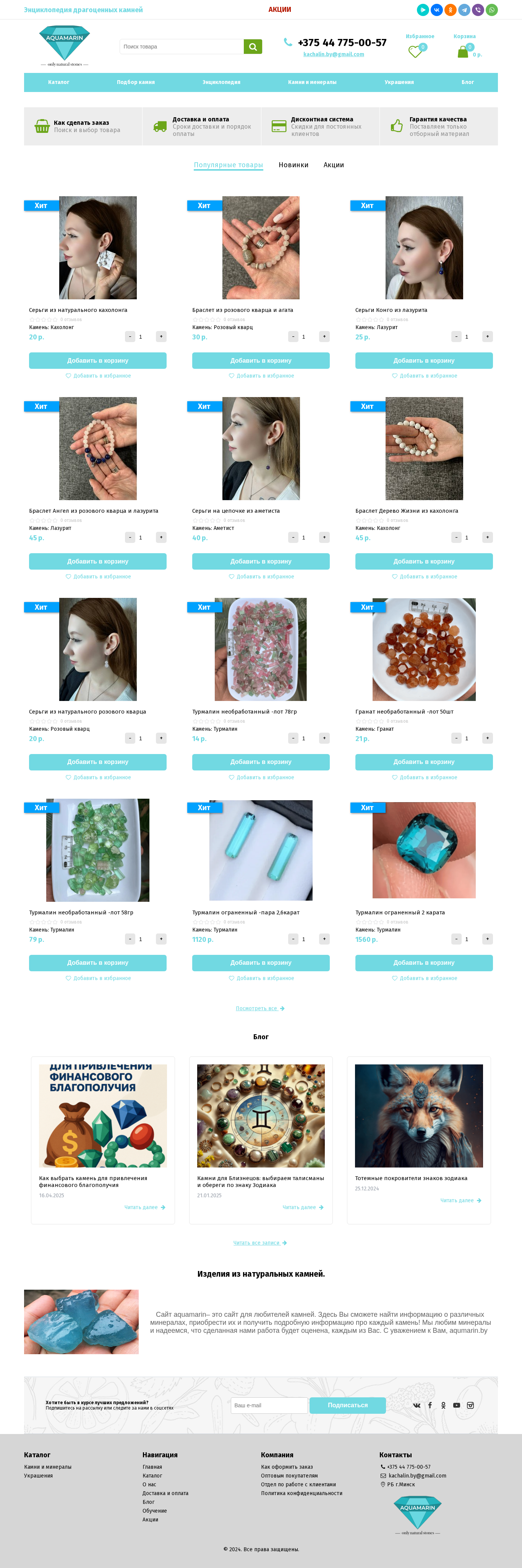Screen dimensions: 522x1568
Task: Add Турмалин ограненный 2 карата to favorites
Action: pyautogui.click(x=424, y=978)
